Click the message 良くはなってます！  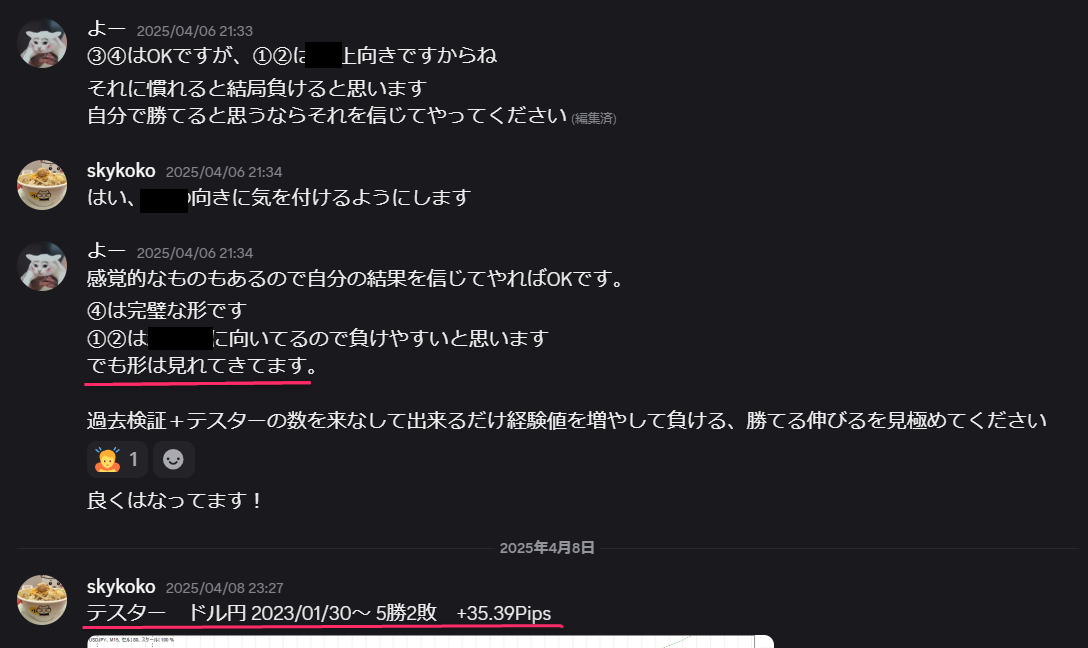[x=175, y=500]
